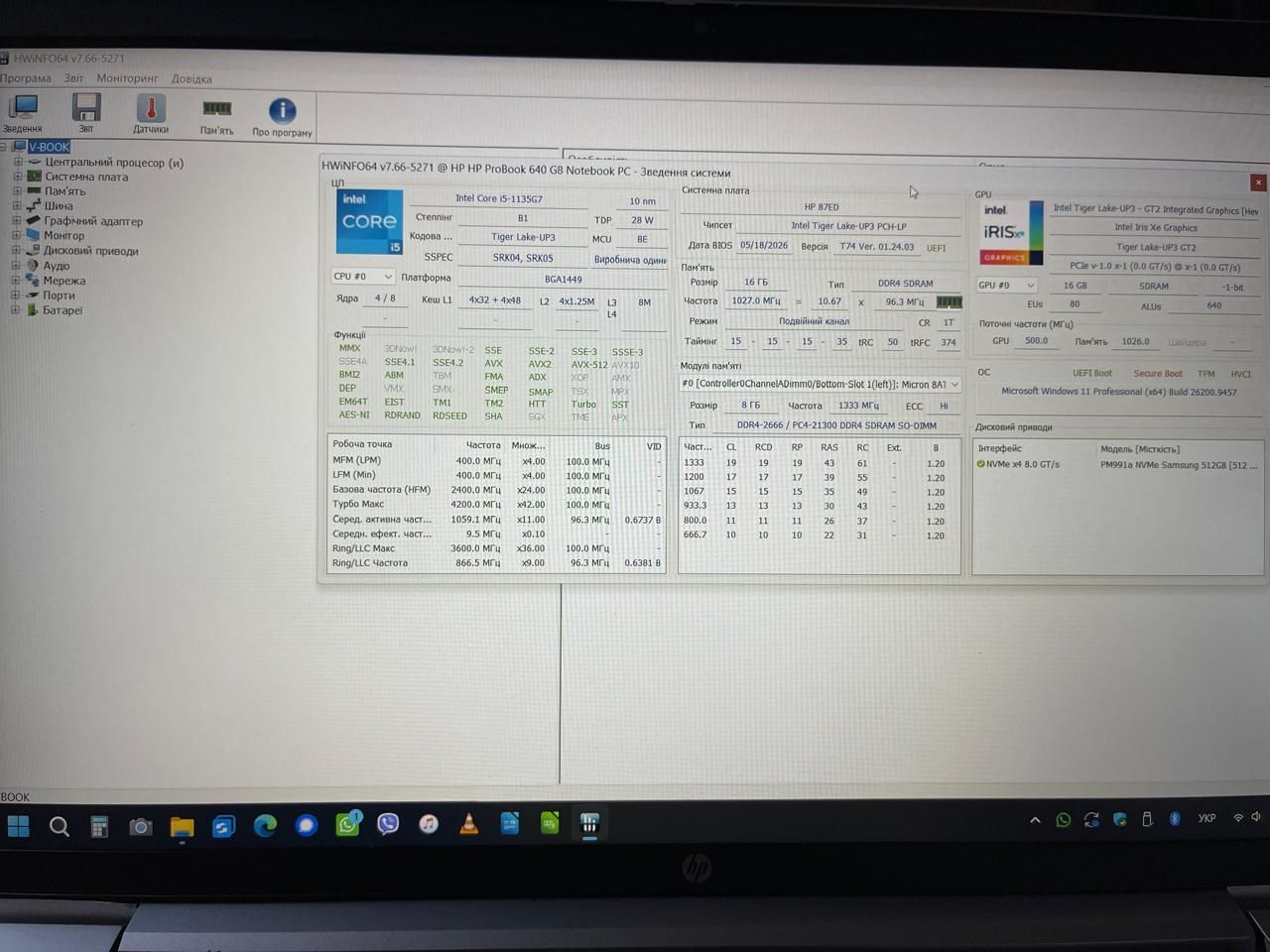Click the BIOS date 05/18/2026 value
Screen dimensions: 1270x952
(x=764, y=246)
